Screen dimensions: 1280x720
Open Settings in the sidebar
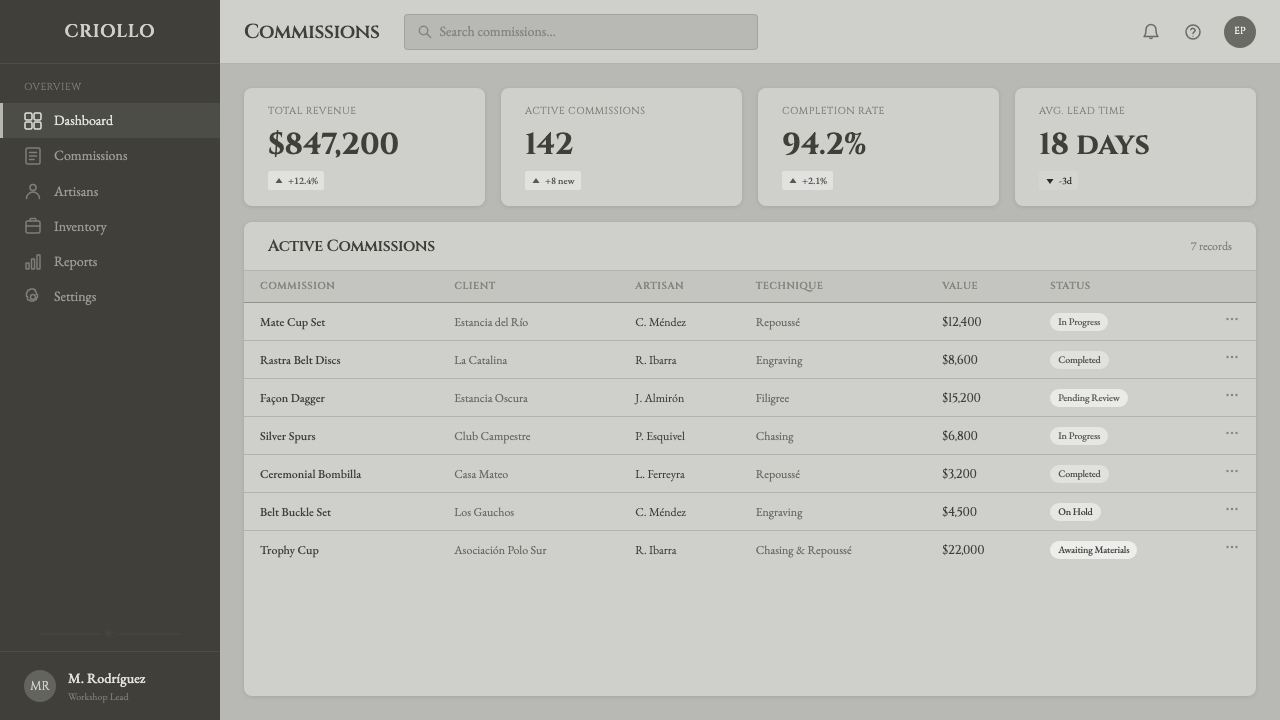pos(110,297)
